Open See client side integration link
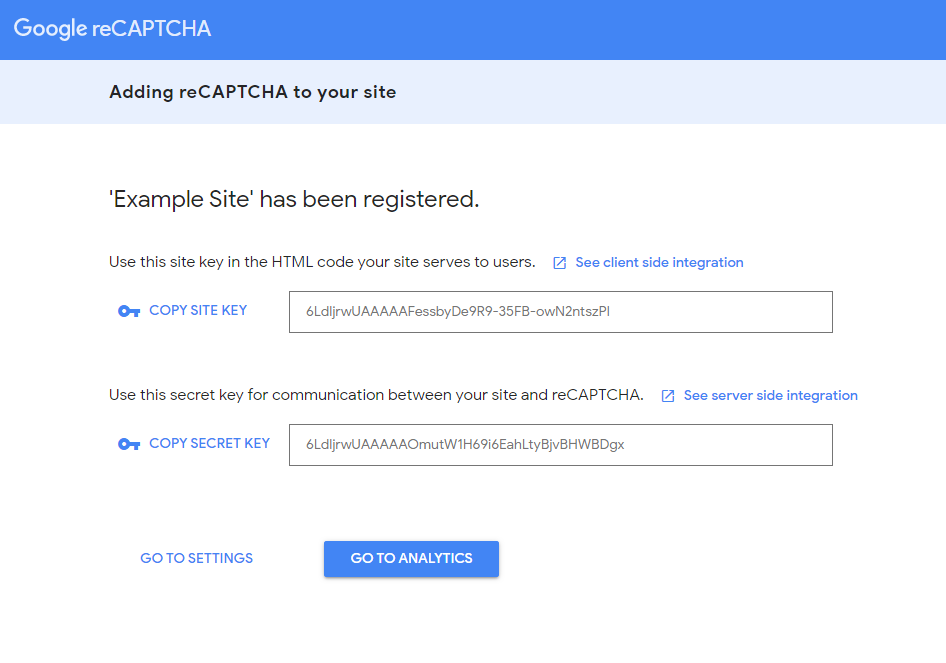This screenshot has width=946, height=663. coord(659,262)
